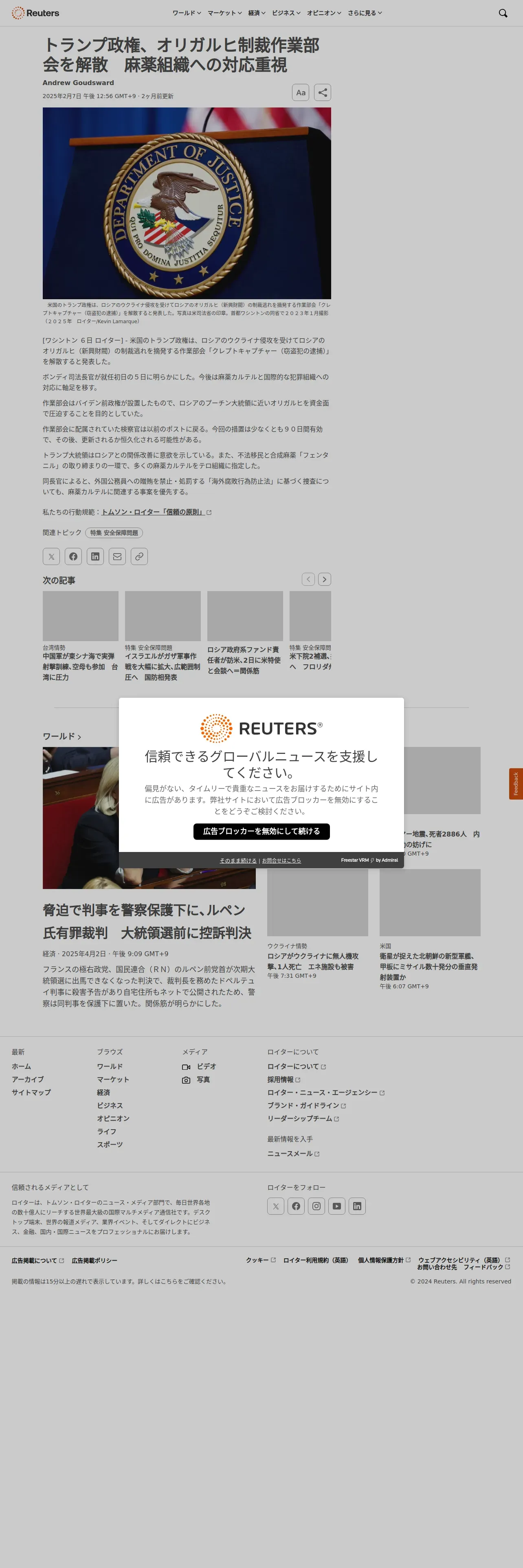The height and width of the screenshot is (1568, 523).
Task: Open リーダーシップチーム link
Action: click(x=303, y=1118)
